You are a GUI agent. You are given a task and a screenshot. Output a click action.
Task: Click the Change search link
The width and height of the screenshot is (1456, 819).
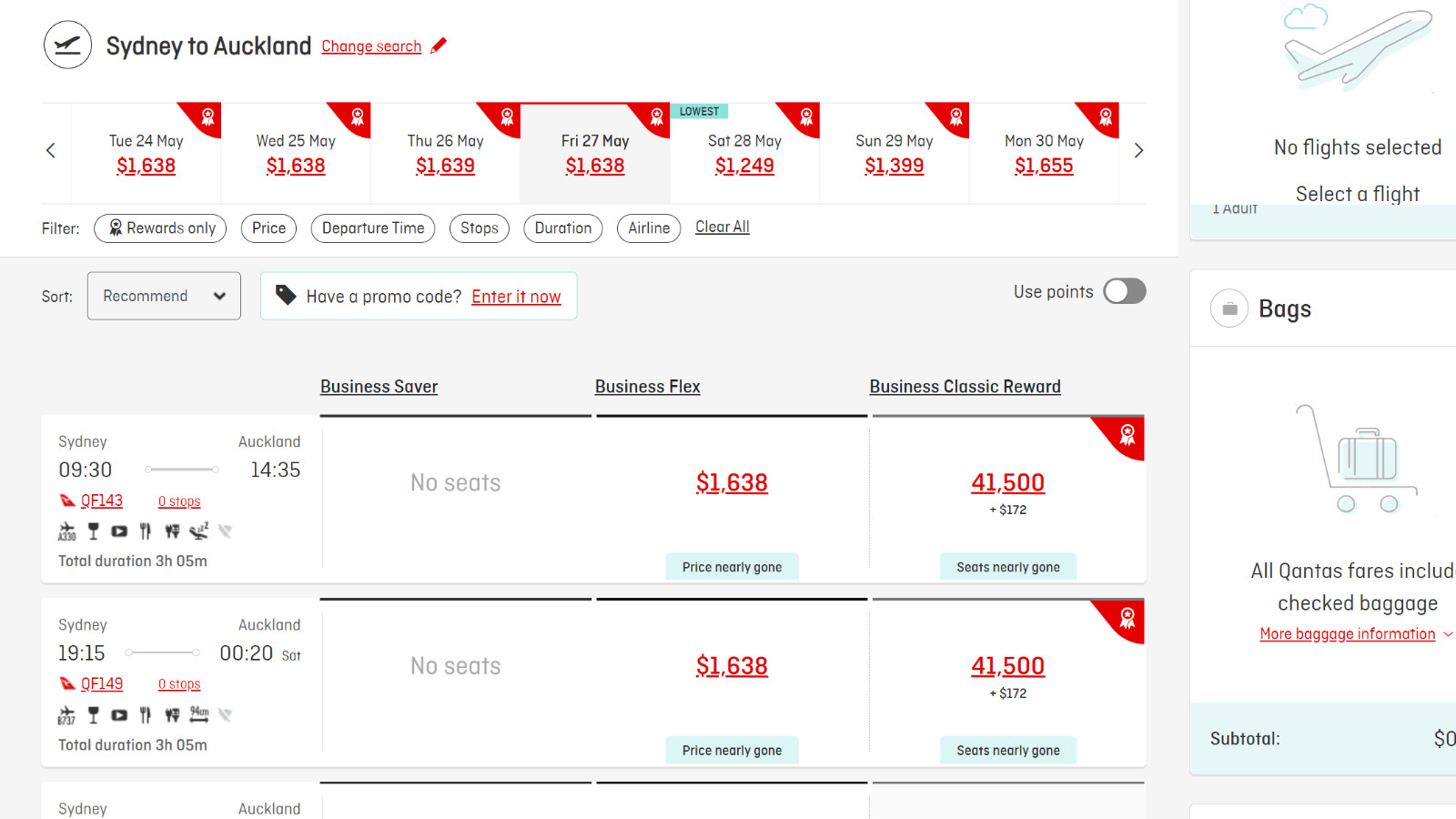click(x=371, y=46)
